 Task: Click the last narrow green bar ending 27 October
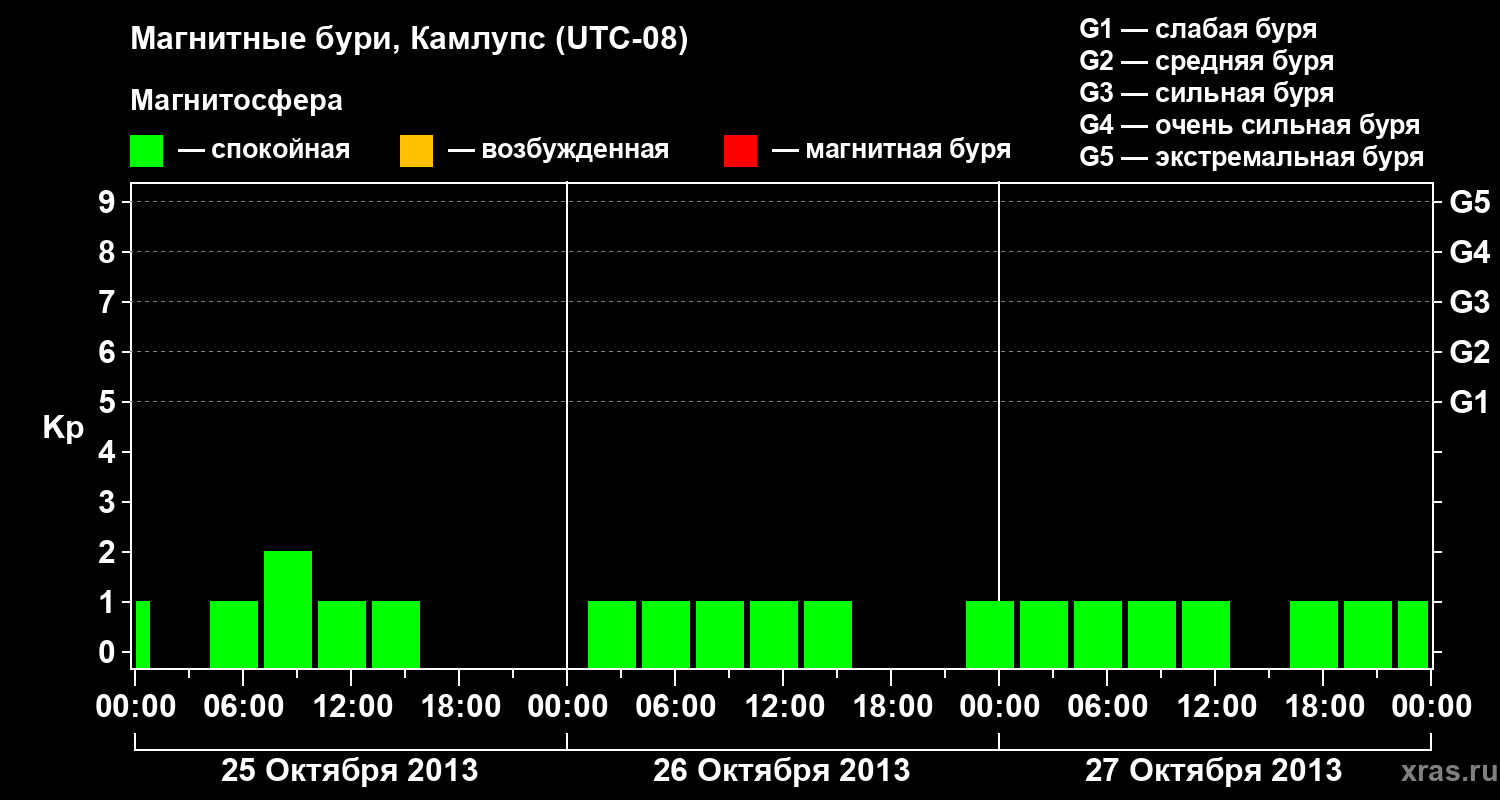pos(1413,634)
